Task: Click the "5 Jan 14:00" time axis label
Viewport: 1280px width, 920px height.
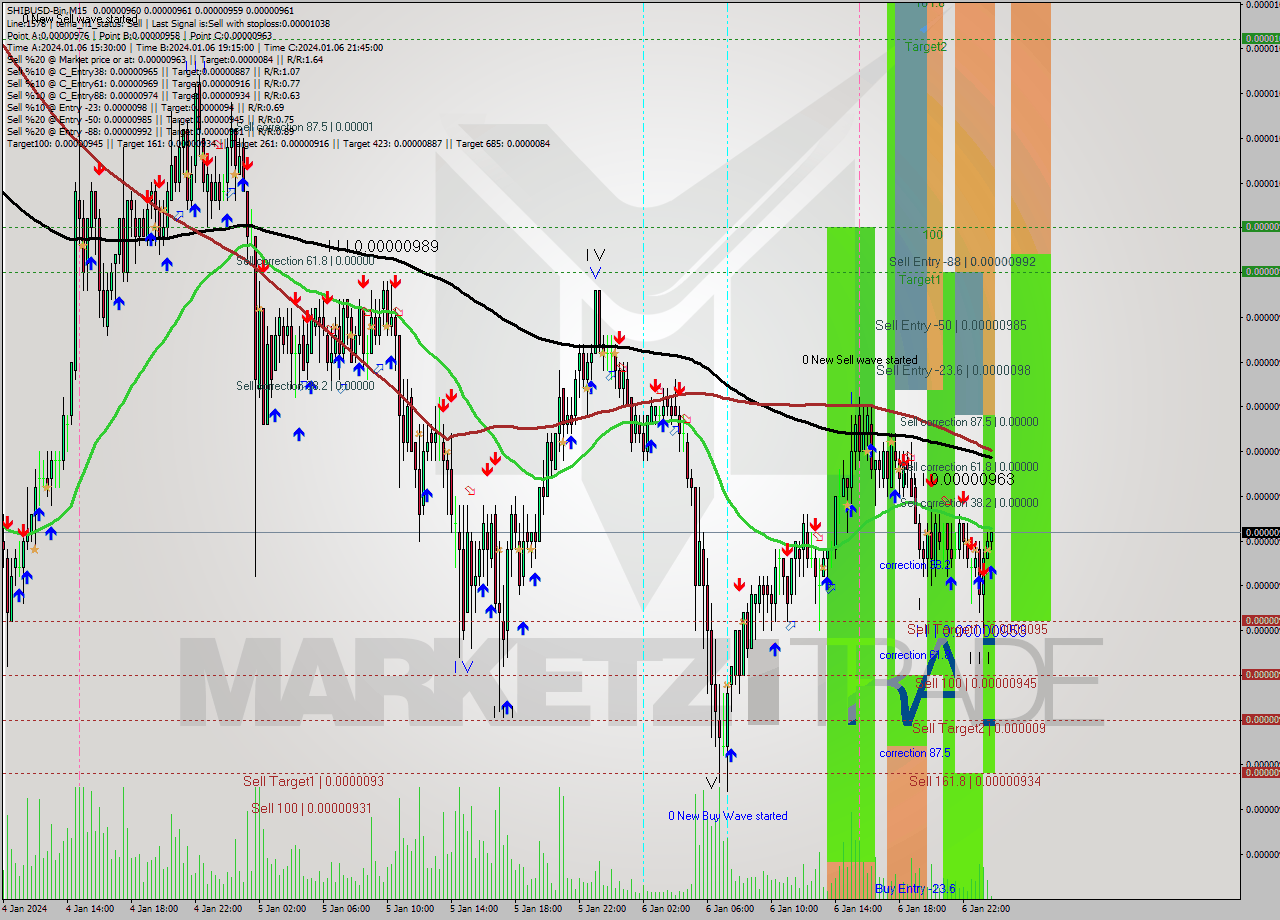Action: (472, 909)
